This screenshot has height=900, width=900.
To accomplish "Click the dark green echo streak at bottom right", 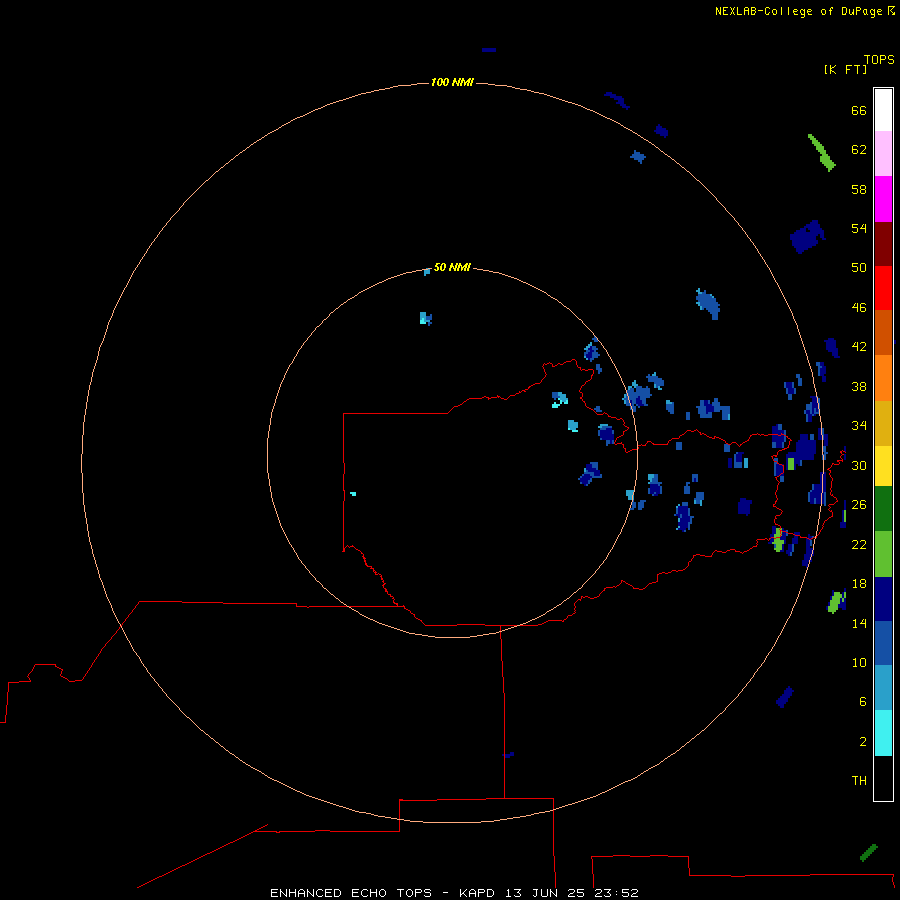I will click(x=868, y=852).
